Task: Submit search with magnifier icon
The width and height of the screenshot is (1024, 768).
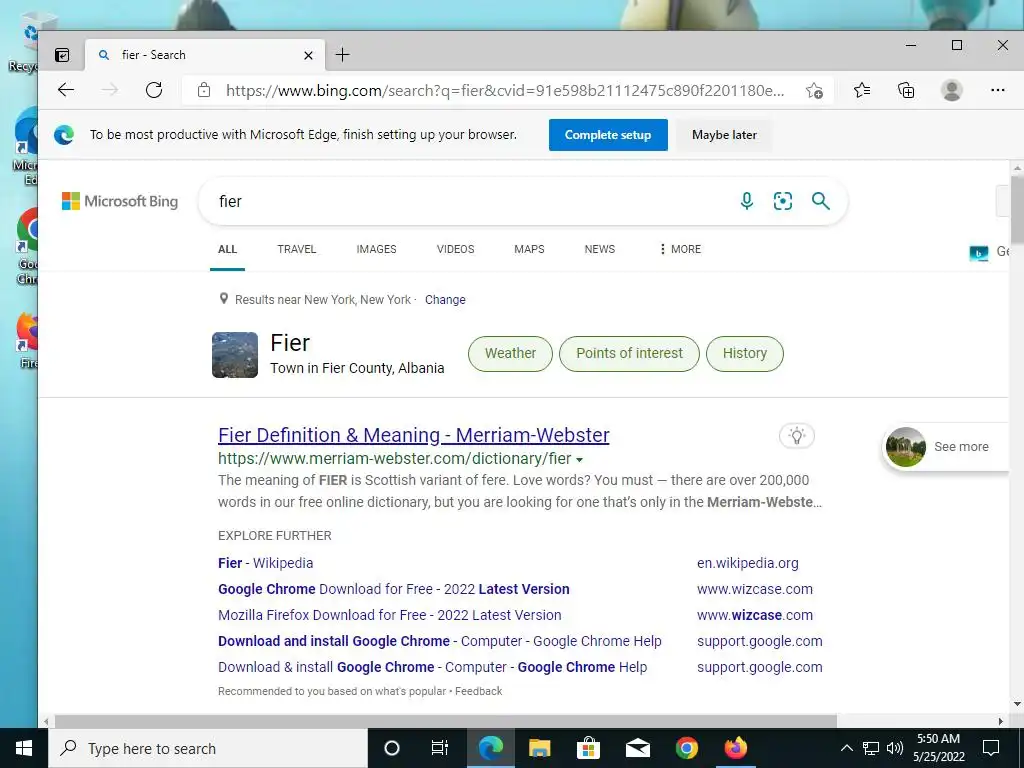Action: click(x=821, y=201)
